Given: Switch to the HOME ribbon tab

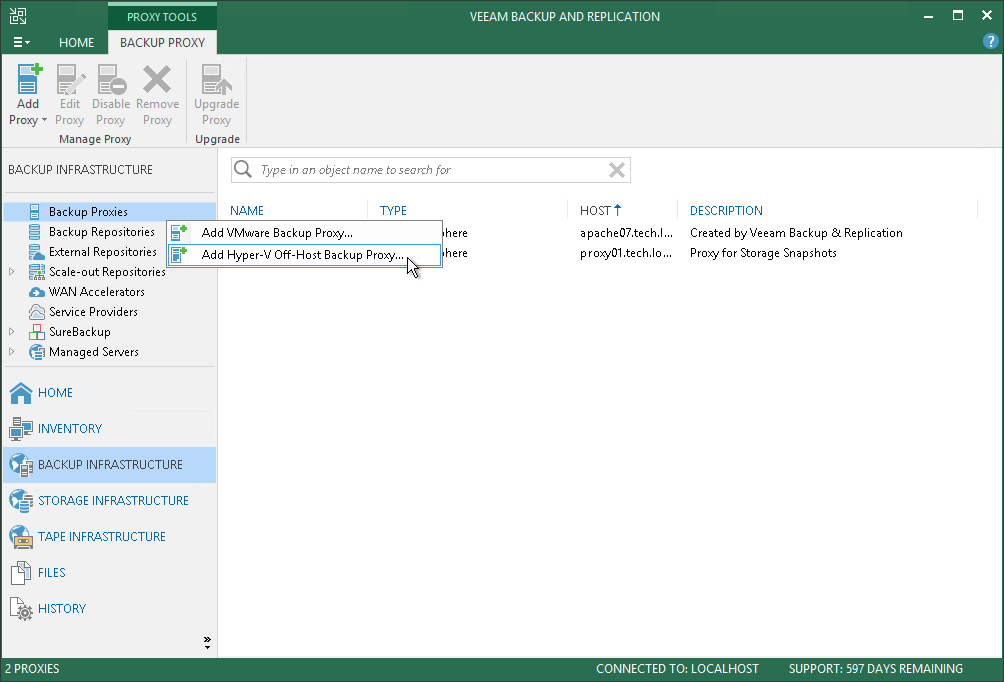Looking at the screenshot, I should pos(76,42).
